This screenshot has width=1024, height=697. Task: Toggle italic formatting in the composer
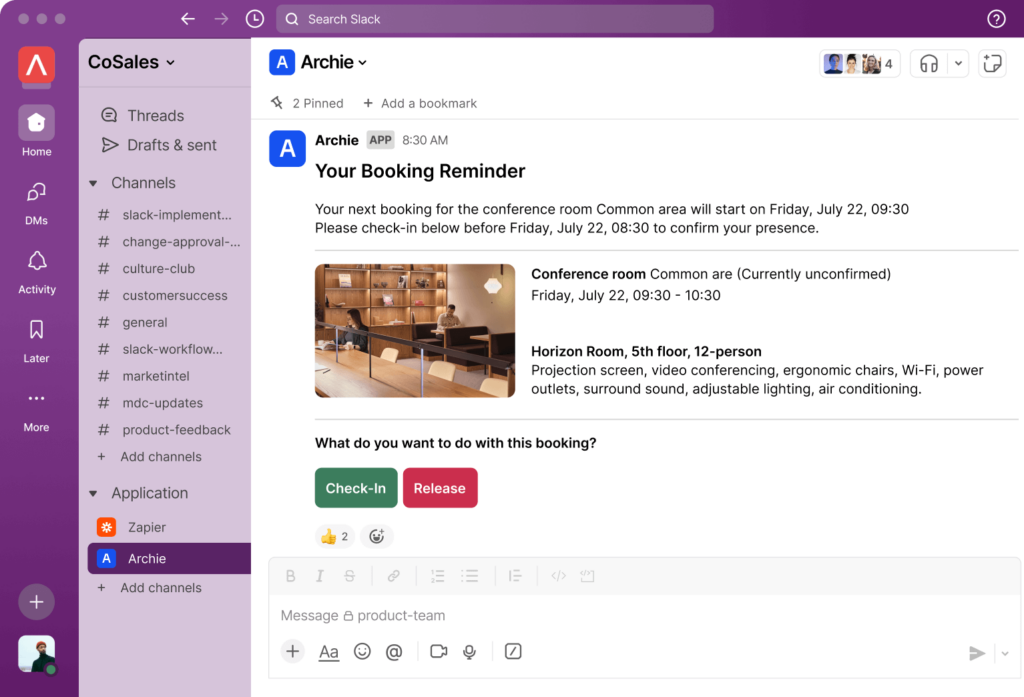(320, 575)
